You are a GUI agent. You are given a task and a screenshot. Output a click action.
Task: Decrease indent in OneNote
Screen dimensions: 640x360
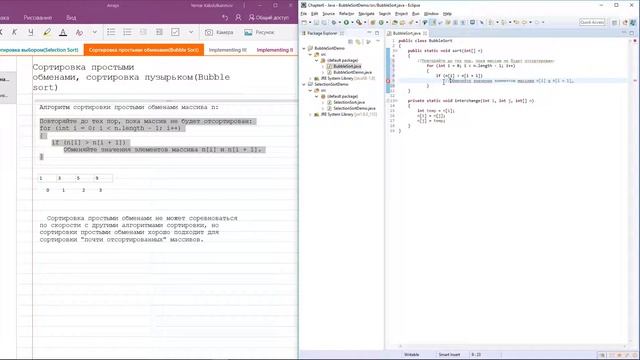coord(143,32)
